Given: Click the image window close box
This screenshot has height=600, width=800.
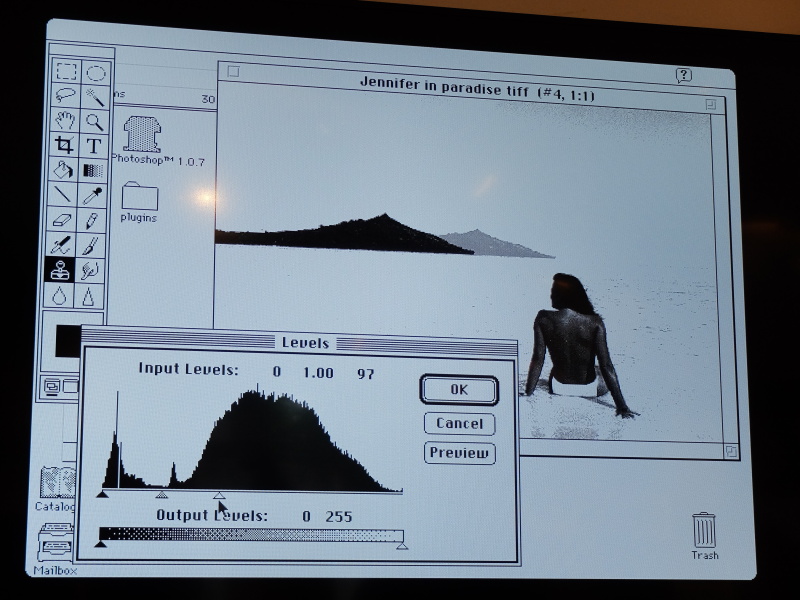Looking at the screenshot, I should 233,72.
